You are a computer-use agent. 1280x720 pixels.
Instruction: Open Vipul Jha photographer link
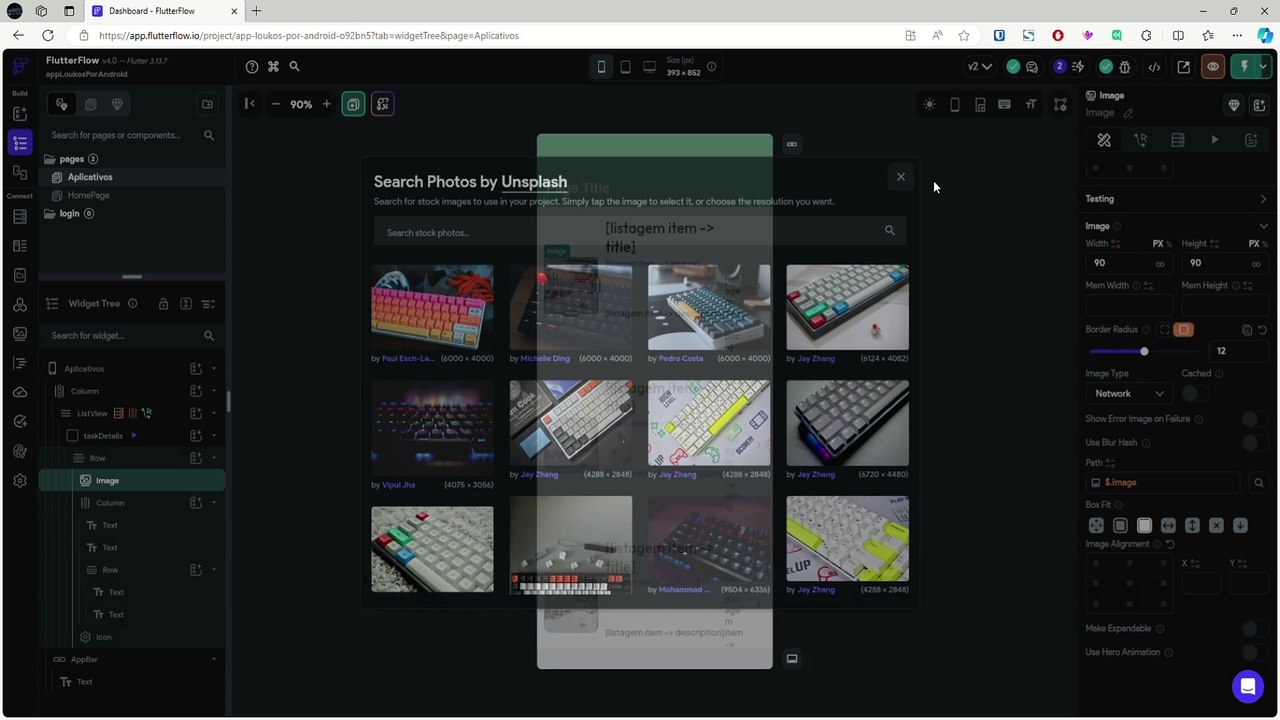(398, 485)
